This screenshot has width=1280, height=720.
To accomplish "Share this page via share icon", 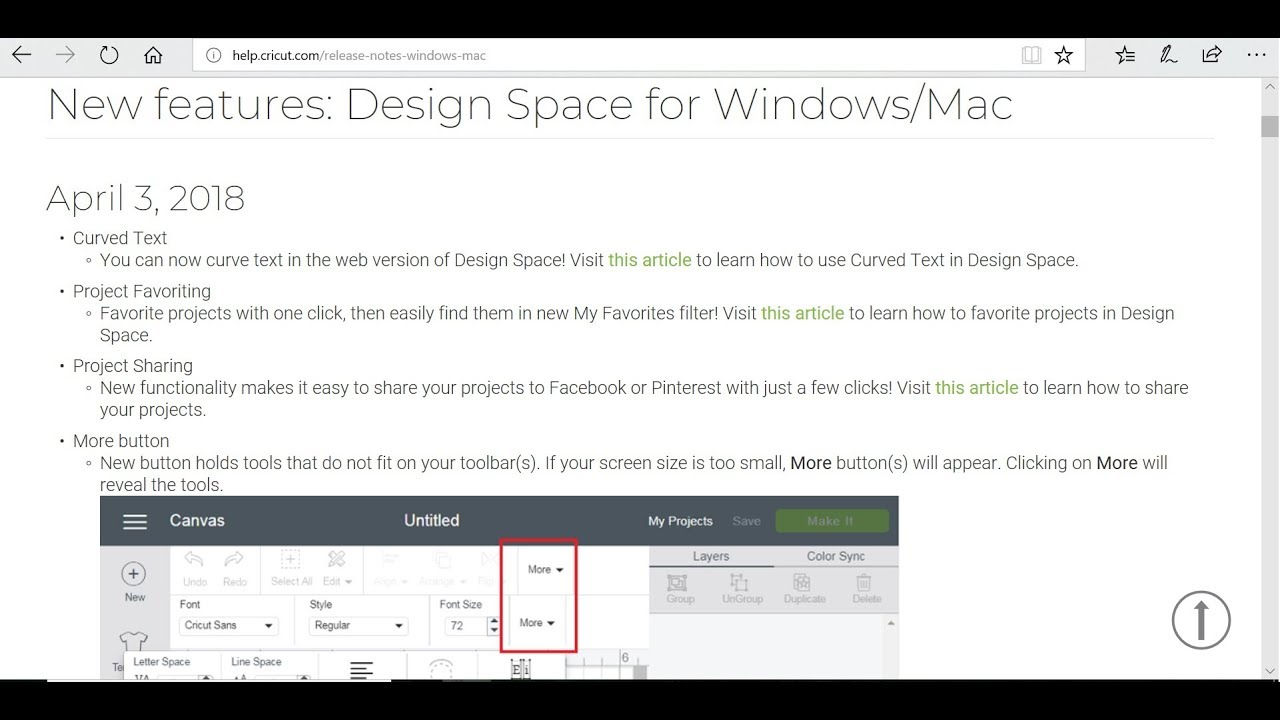I will [1212, 55].
